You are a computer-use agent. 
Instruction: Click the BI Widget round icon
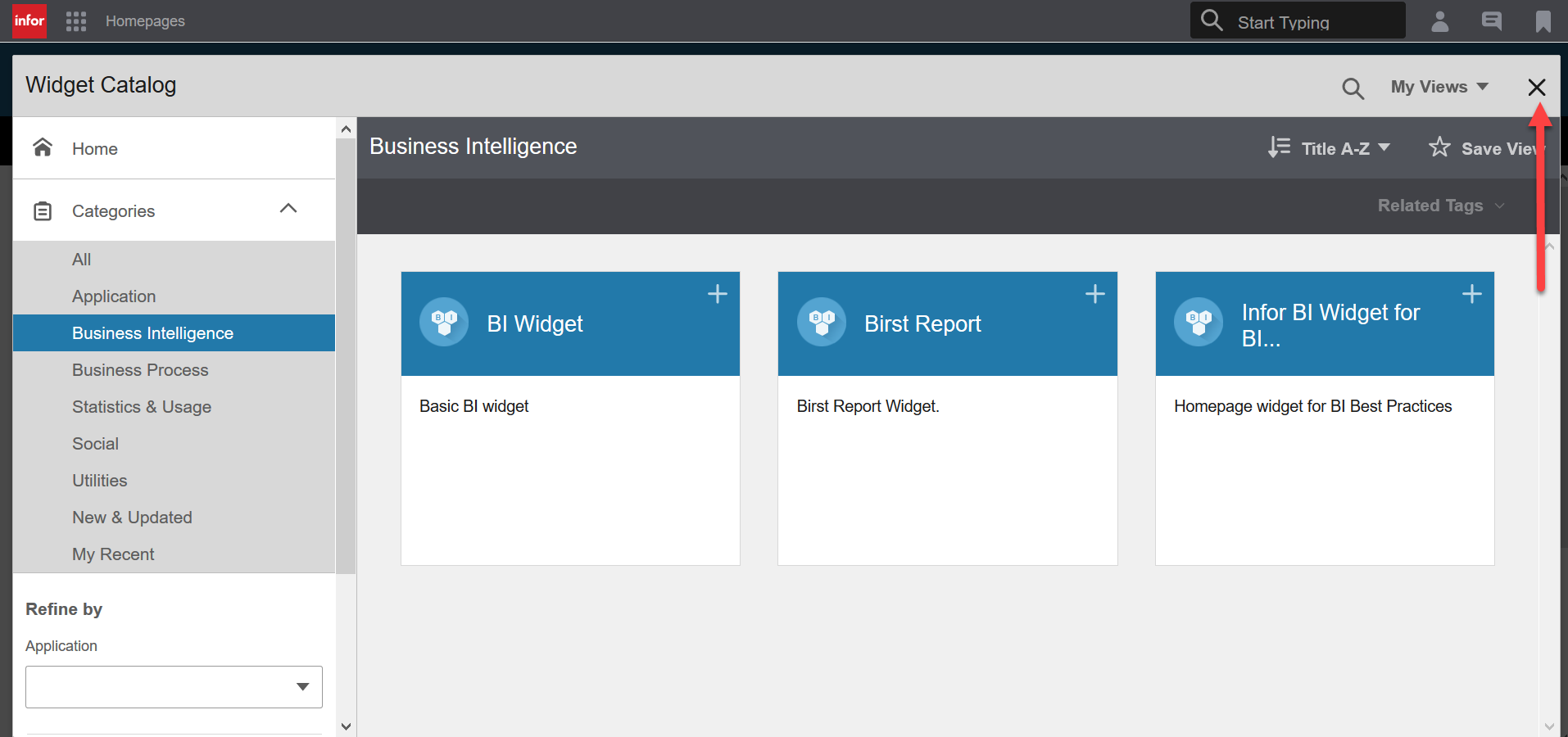(x=444, y=322)
